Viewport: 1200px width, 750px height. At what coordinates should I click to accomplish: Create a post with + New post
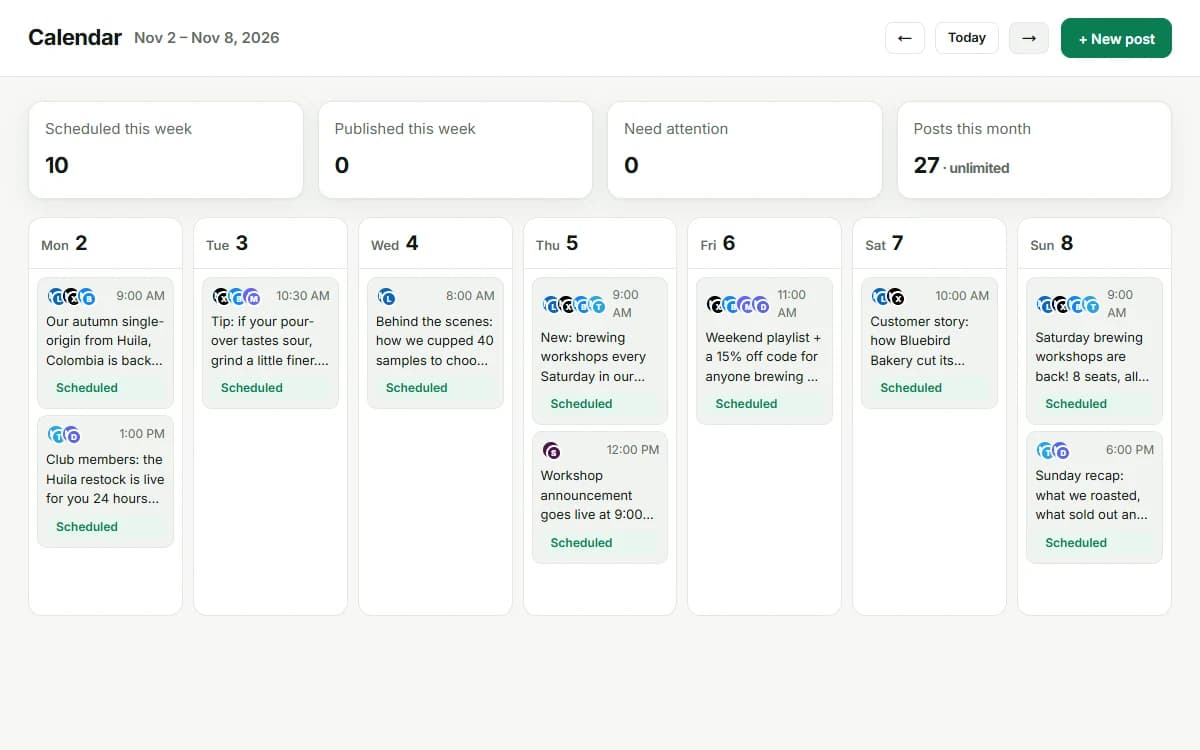1116,38
